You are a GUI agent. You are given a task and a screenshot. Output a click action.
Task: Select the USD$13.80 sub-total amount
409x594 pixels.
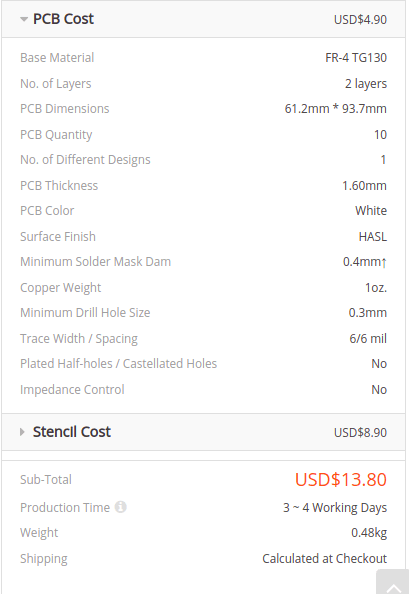point(341,480)
